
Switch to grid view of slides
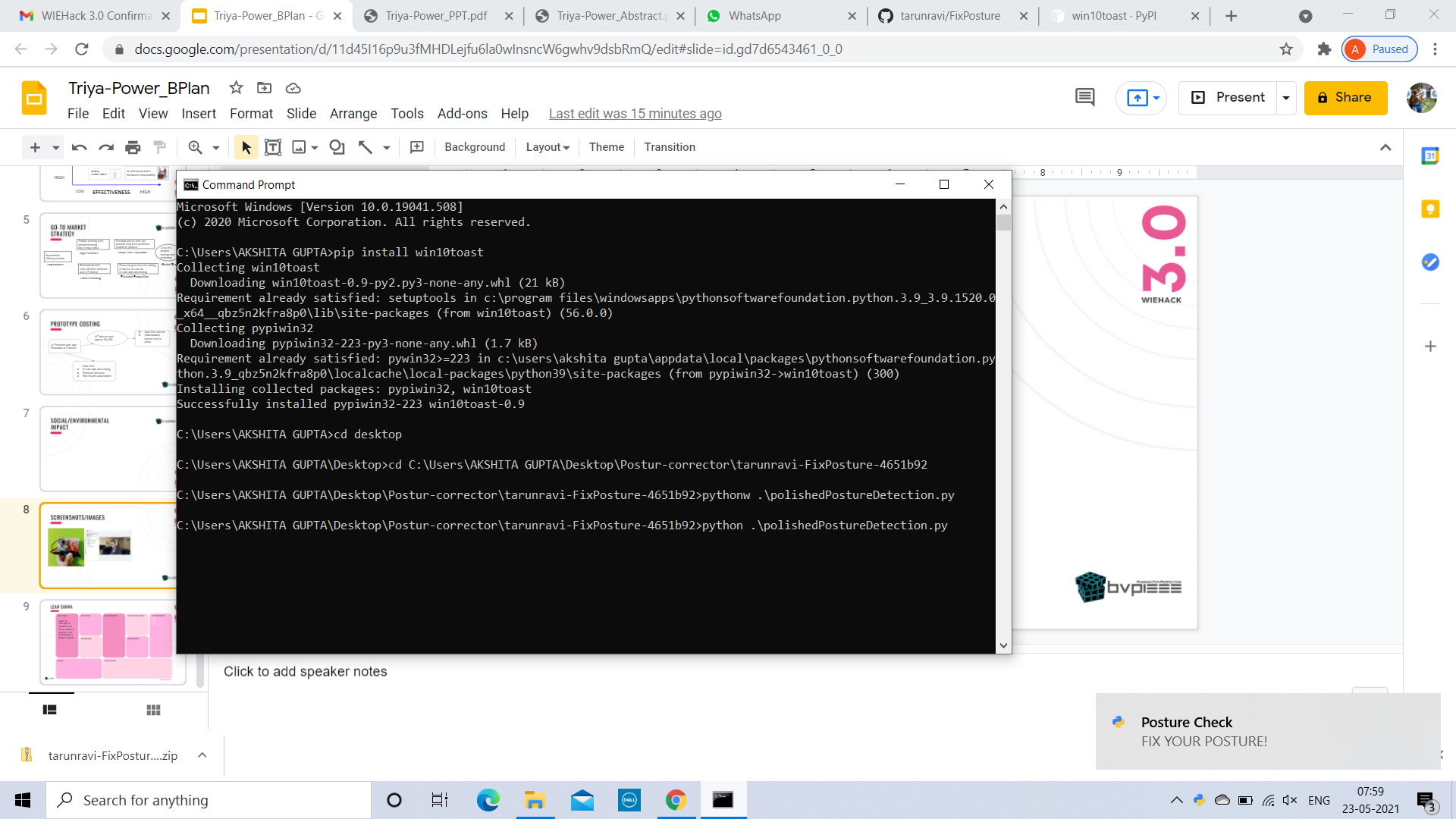point(153,710)
